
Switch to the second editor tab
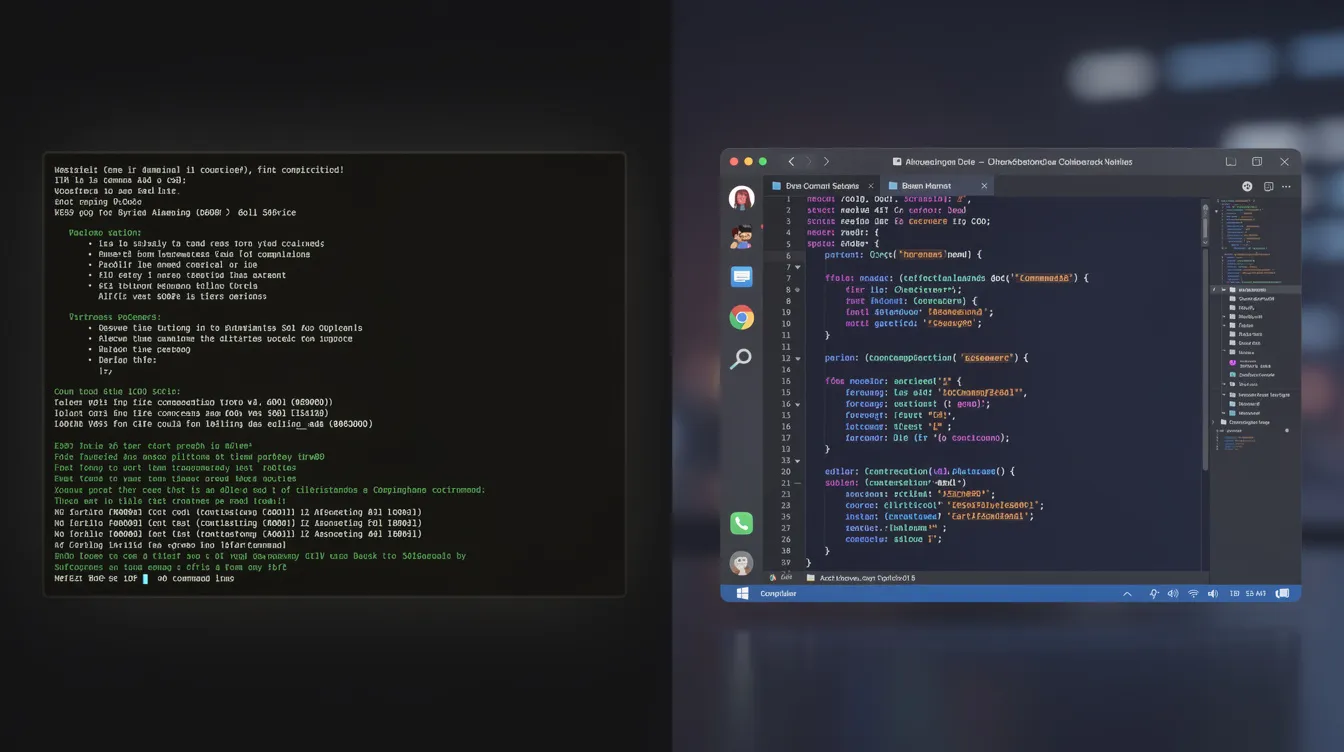click(x=937, y=186)
